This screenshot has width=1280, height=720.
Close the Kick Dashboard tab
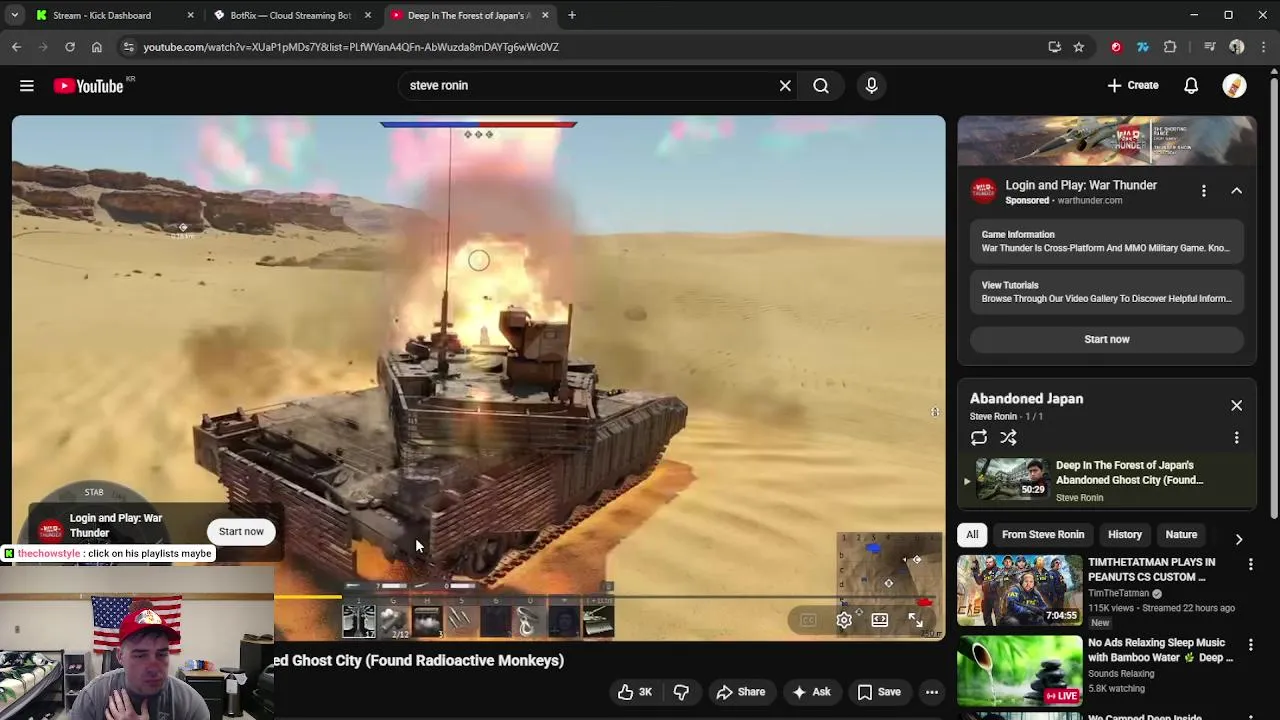[190, 15]
